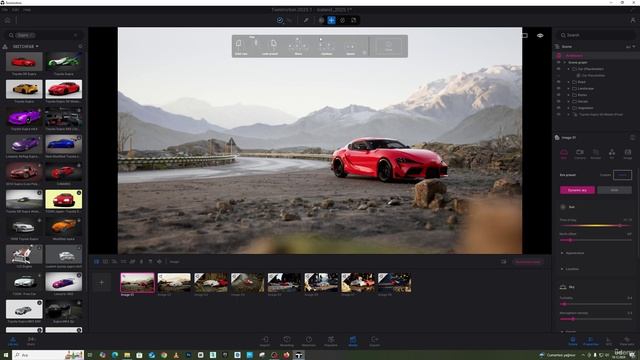Toggle visibility of Landscape folder
The width and height of the screenshot is (640, 360).
pos(558,89)
